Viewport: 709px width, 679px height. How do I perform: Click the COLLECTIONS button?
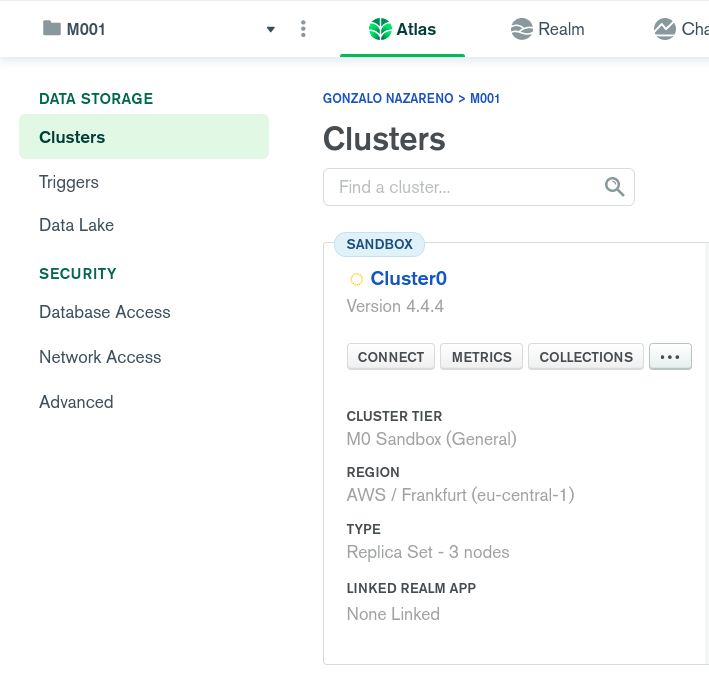click(586, 357)
